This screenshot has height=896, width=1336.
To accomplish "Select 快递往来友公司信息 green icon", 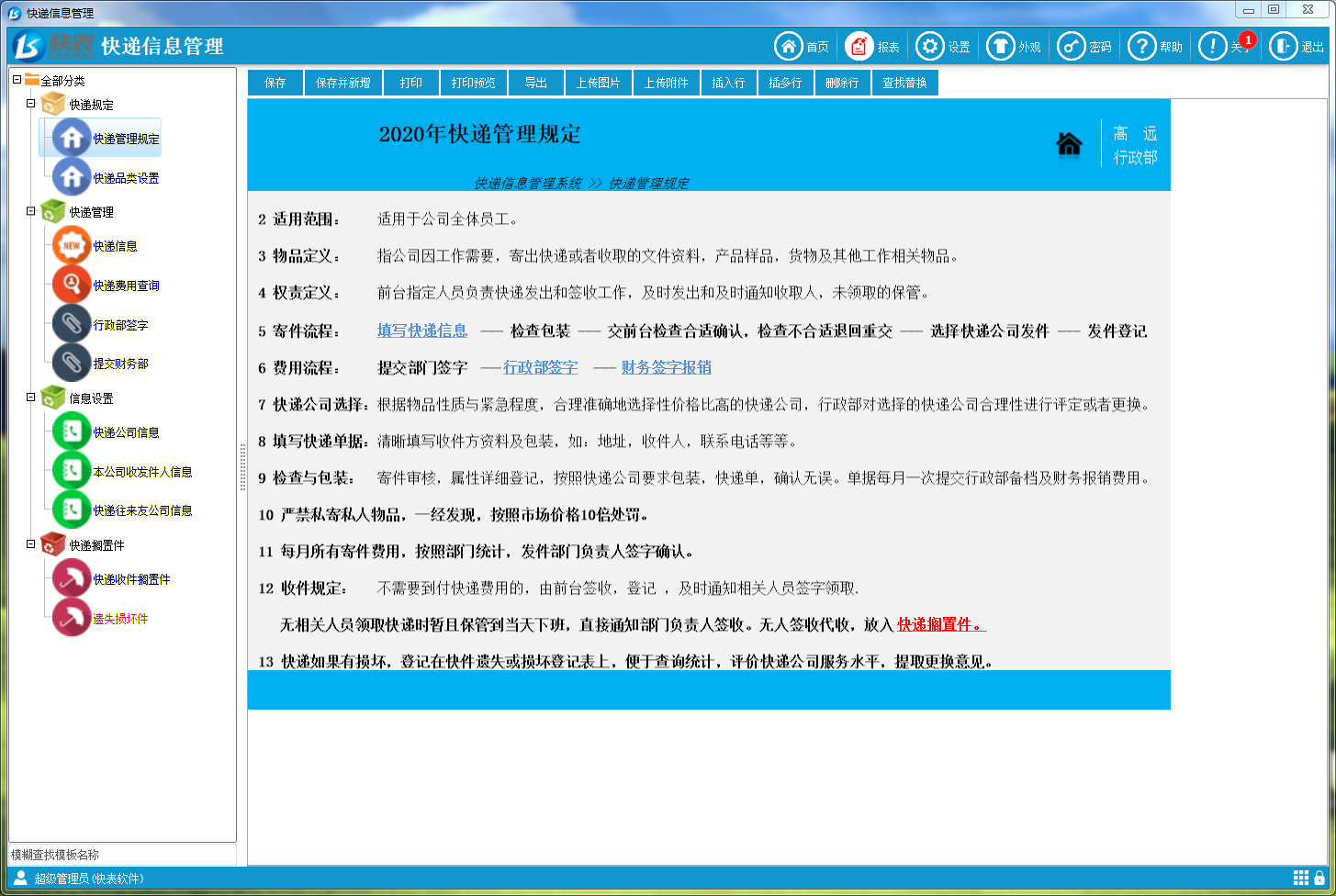I will (x=72, y=510).
